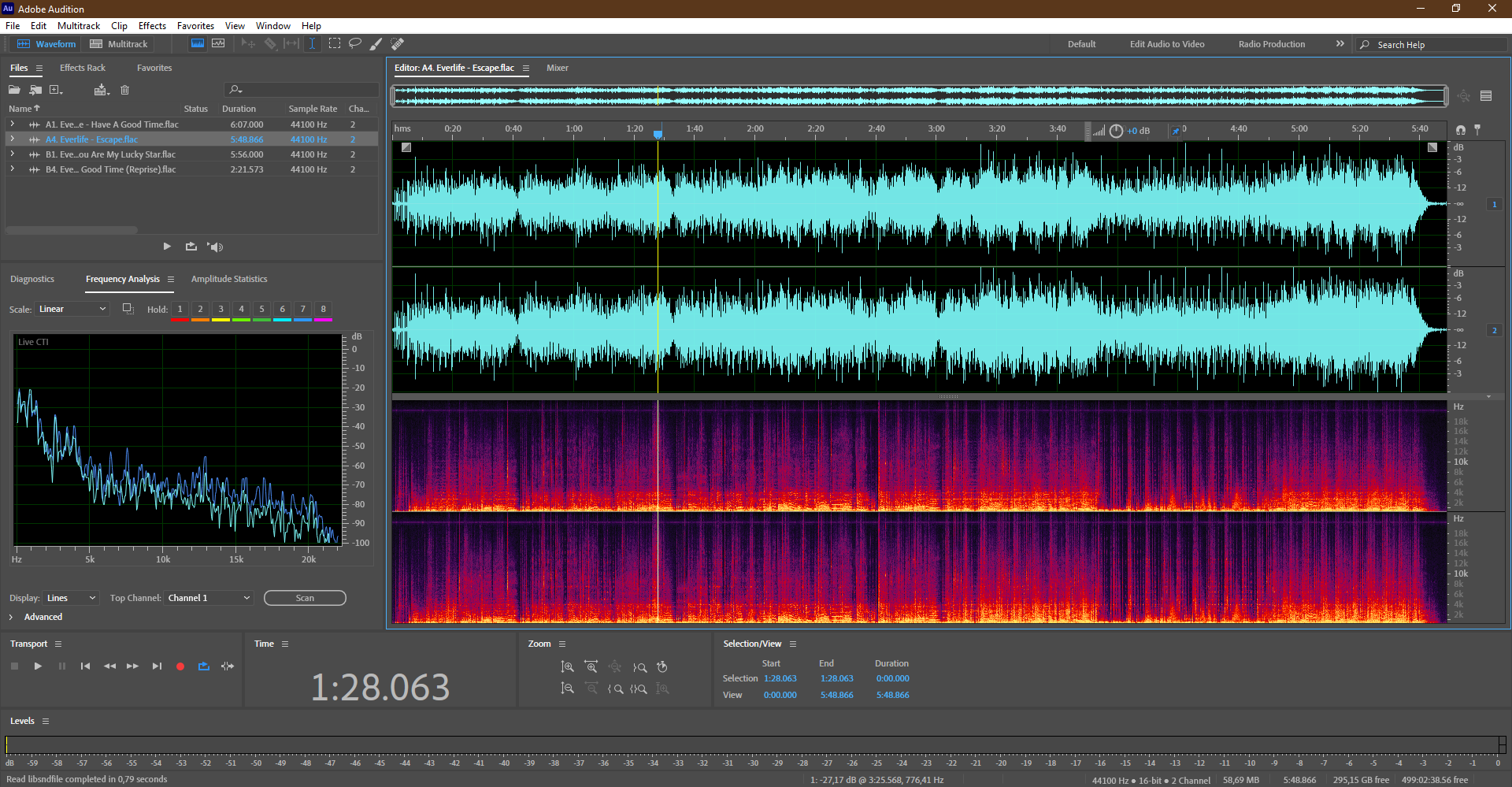Expand A1. Have A Good Time file
This screenshot has height=787, width=1512.
click(12, 124)
